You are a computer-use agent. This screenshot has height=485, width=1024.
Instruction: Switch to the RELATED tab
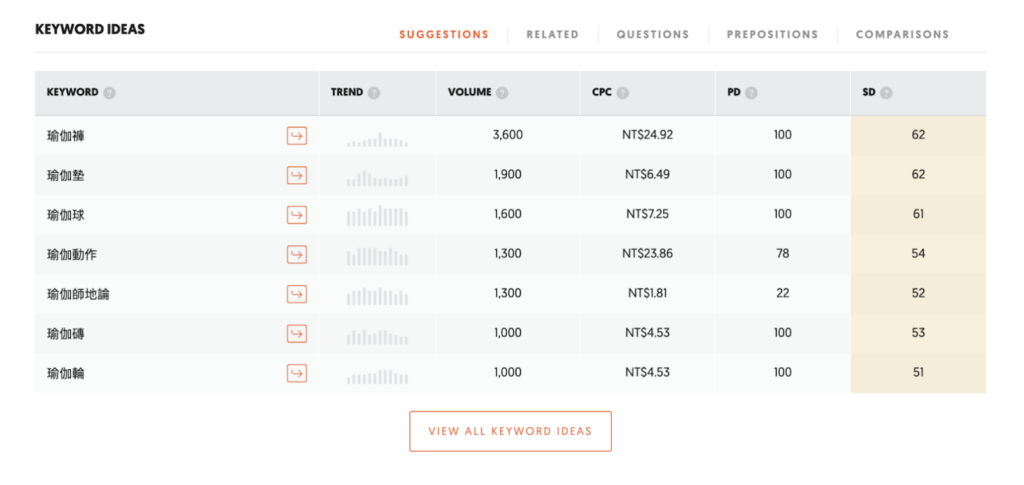(552, 35)
